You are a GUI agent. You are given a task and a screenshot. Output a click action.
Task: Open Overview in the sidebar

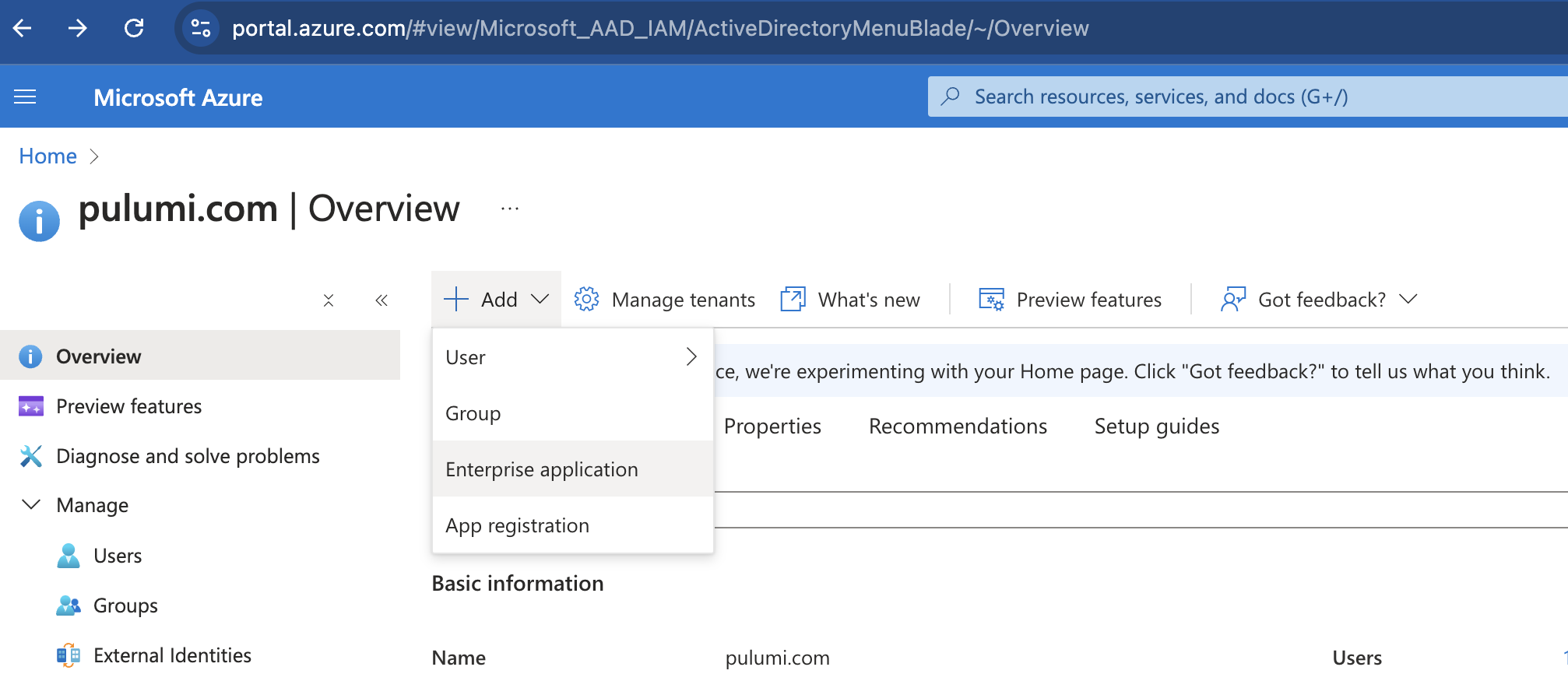pos(200,356)
